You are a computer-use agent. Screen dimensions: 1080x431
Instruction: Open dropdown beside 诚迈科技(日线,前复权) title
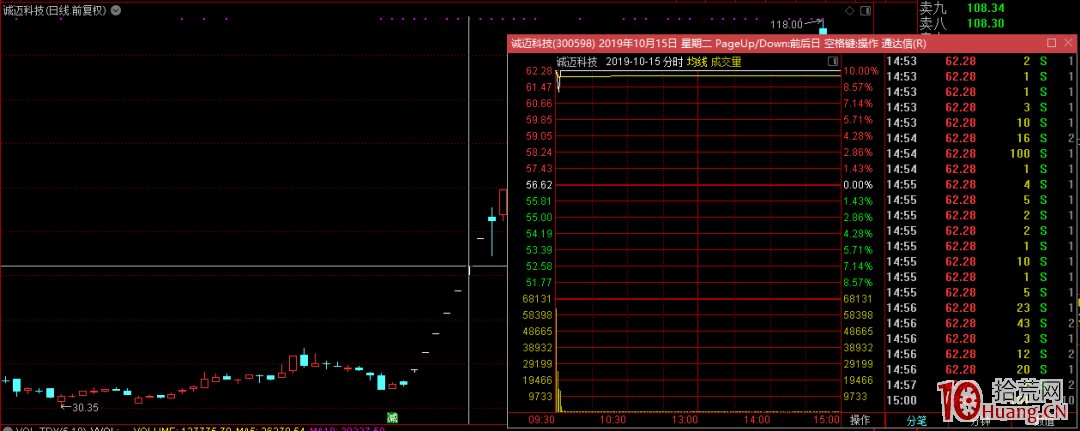click(115, 10)
